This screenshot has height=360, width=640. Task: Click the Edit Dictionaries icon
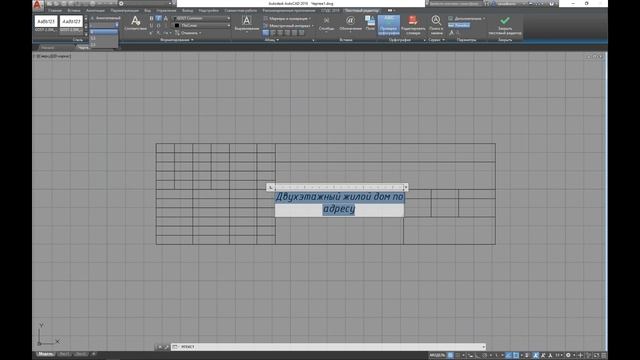coord(413,20)
